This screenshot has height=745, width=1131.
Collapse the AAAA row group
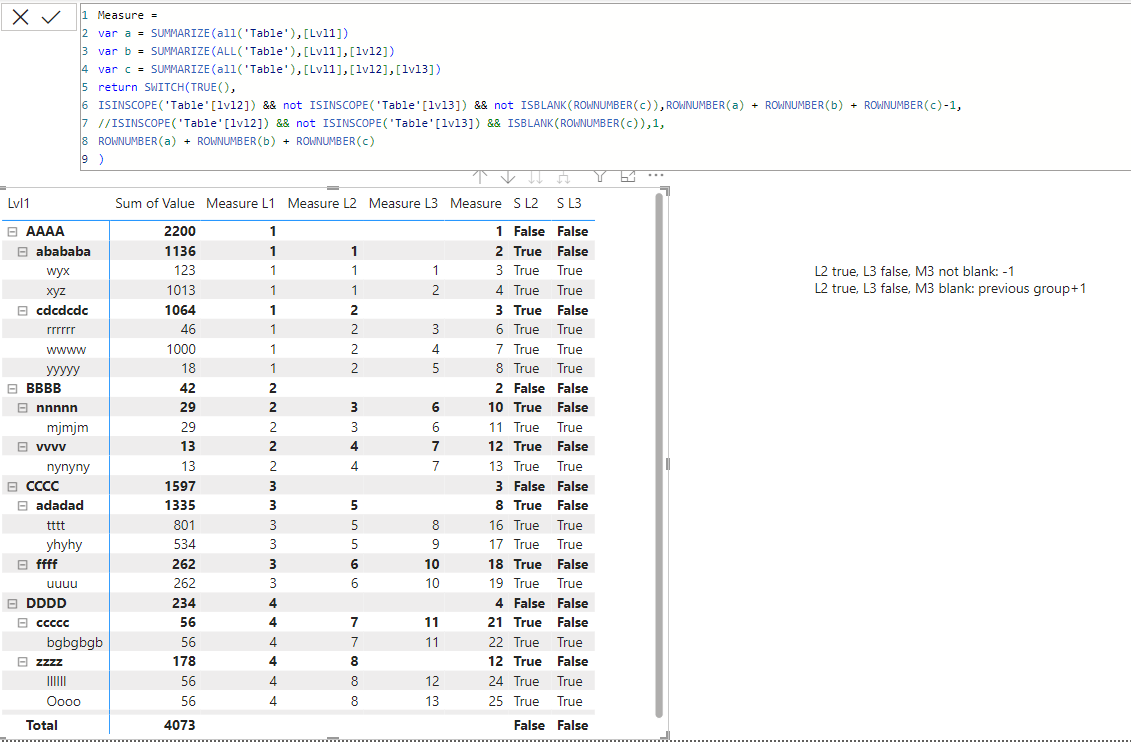[x=12, y=232]
